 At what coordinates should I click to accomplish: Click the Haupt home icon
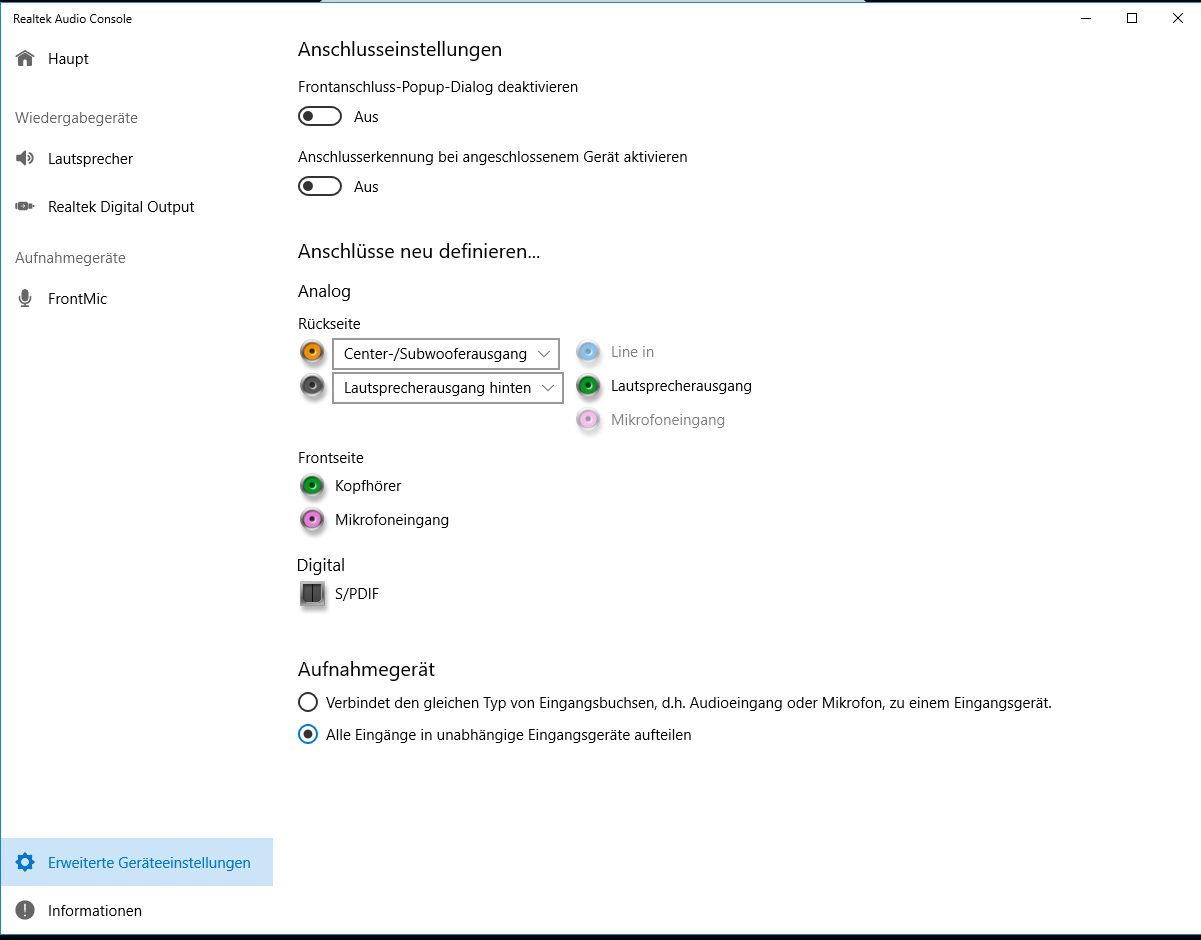click(x=24, y=58)
